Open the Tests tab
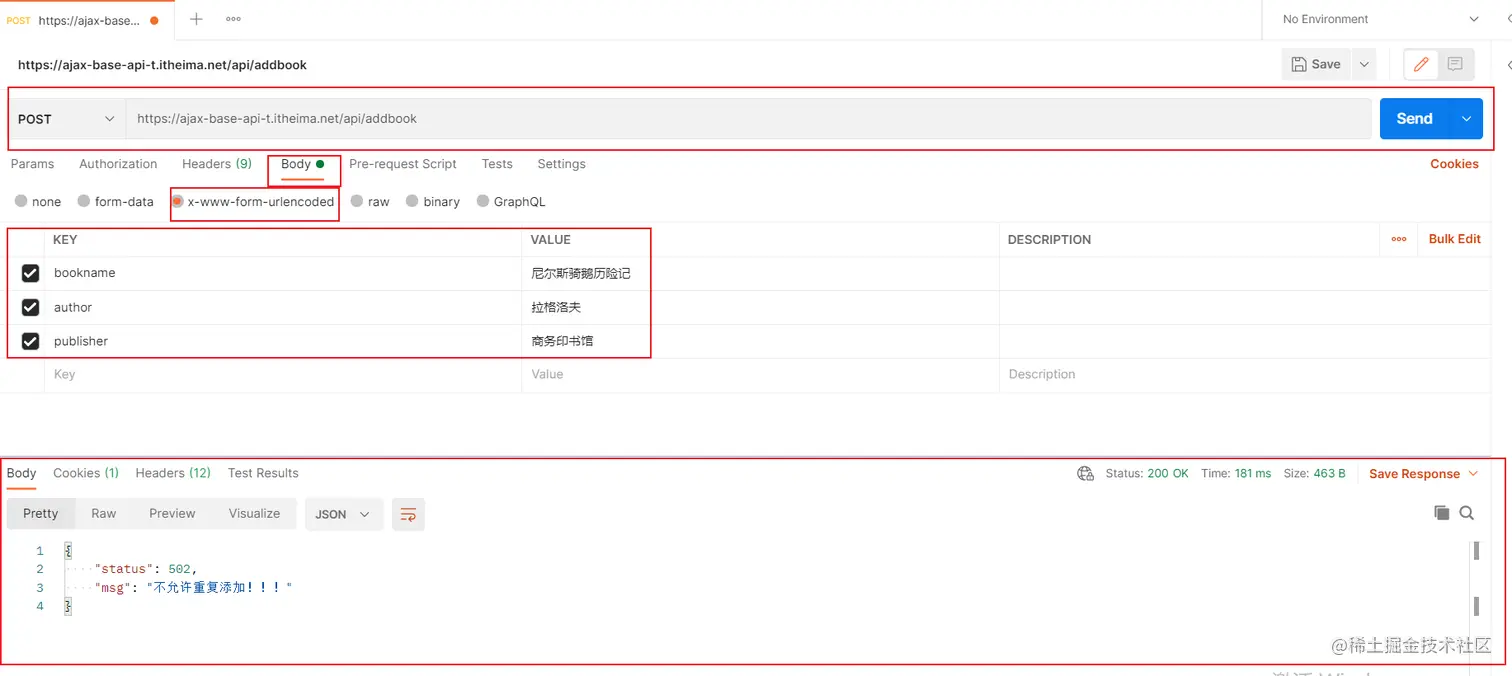 pyautogui.click(x=497, y=164)
